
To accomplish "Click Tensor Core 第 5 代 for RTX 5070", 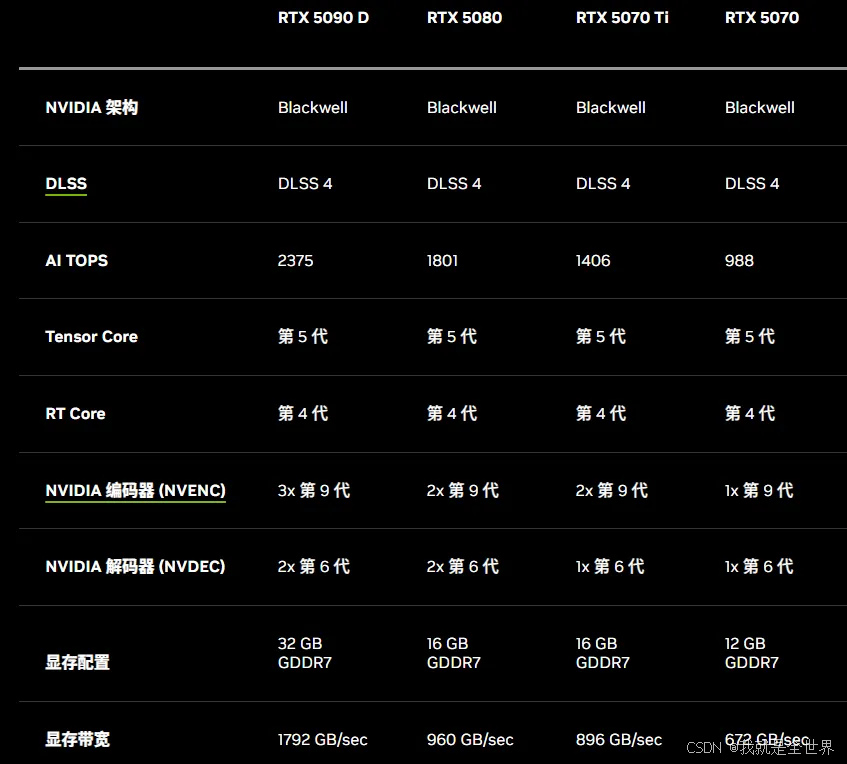I will tap(750, 337).
